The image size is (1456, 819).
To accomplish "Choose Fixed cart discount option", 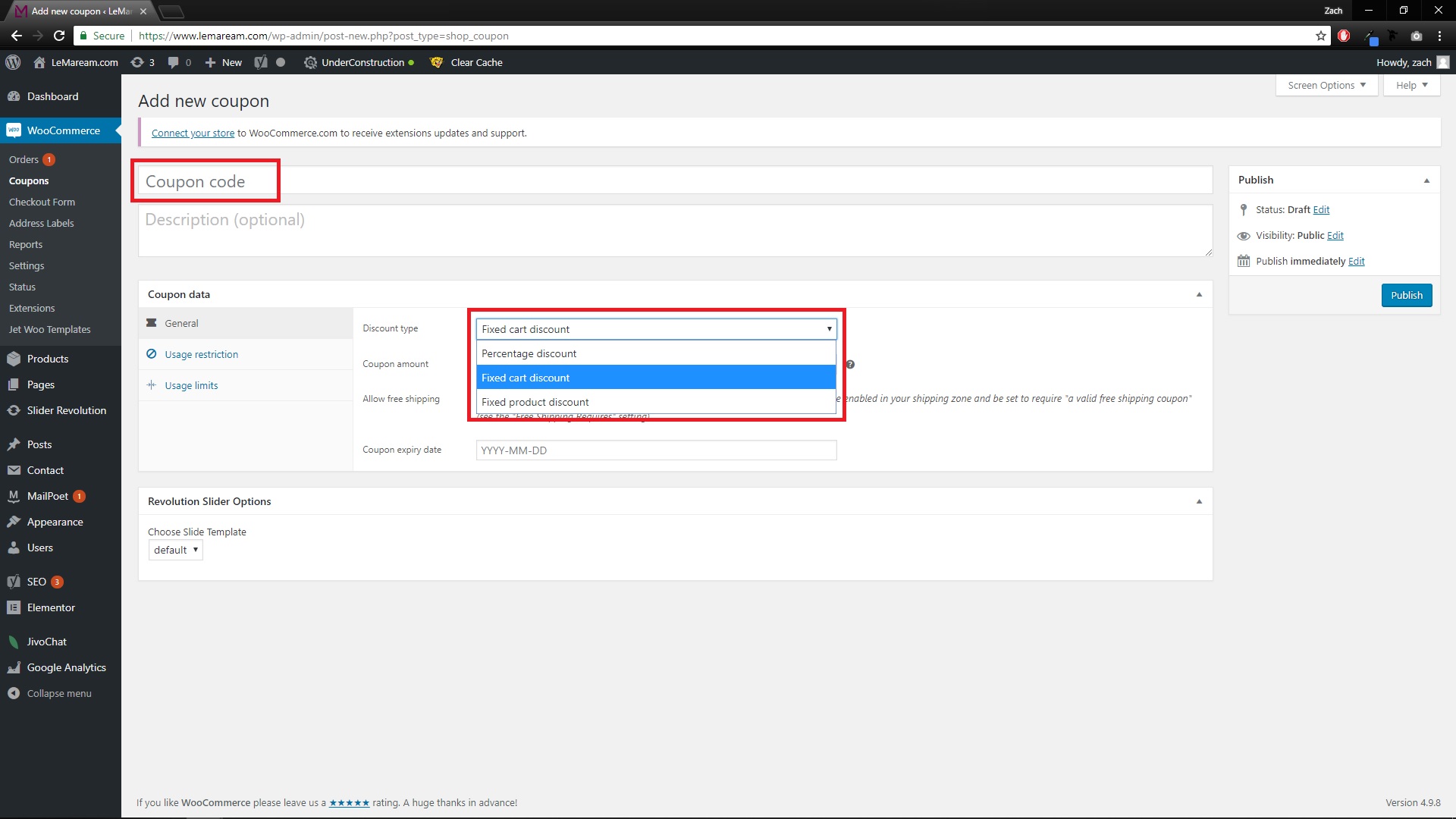I will [x=656, y=378].
